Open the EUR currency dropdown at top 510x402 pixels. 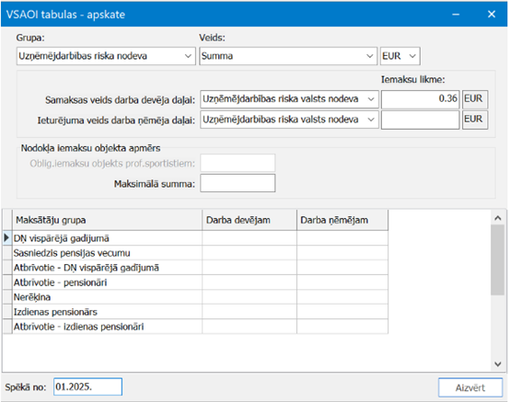click(400, 56)
